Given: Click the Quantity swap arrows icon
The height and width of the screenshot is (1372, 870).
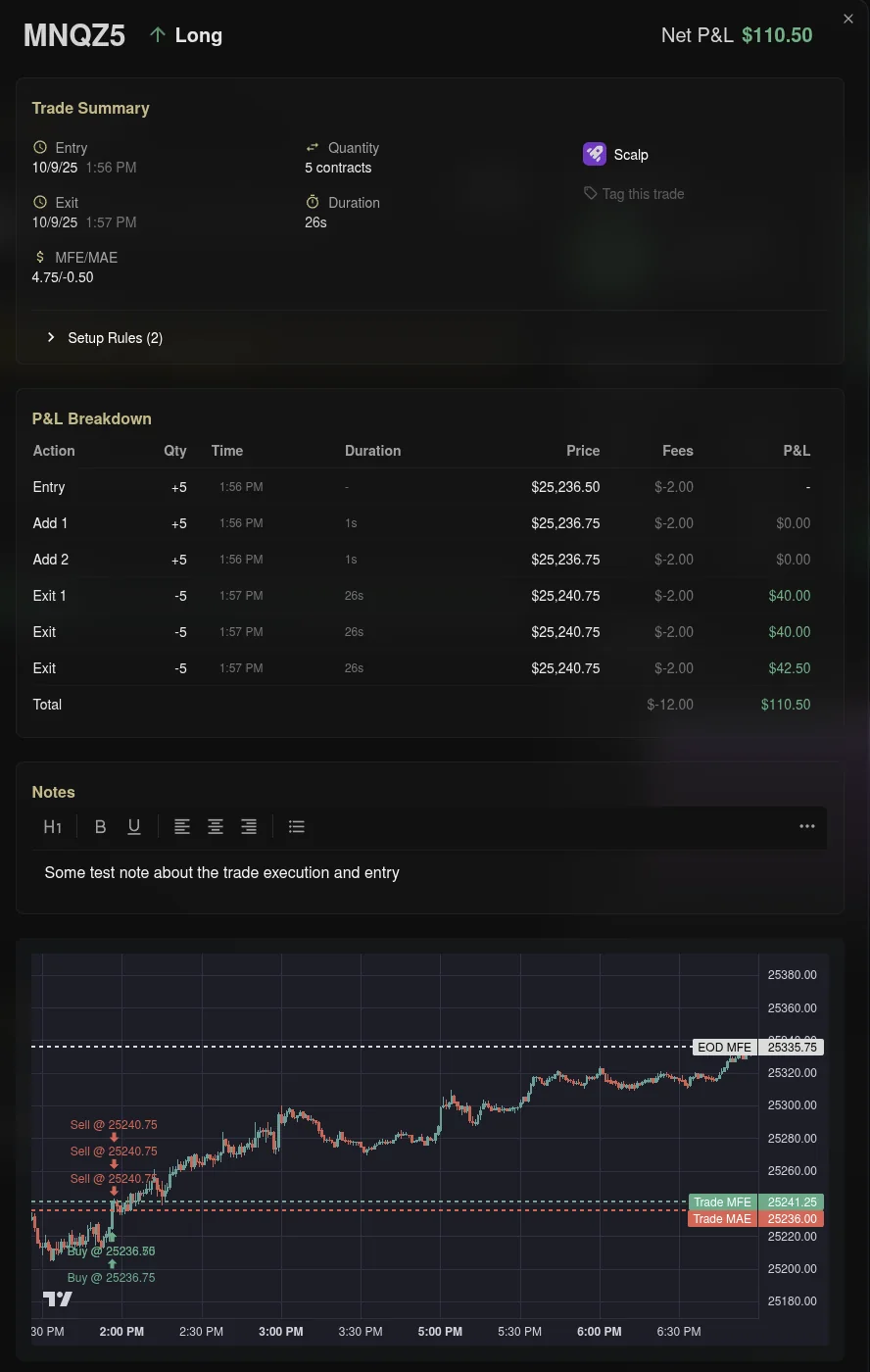Looking at the screenshot, I should (x=313, y=148).
